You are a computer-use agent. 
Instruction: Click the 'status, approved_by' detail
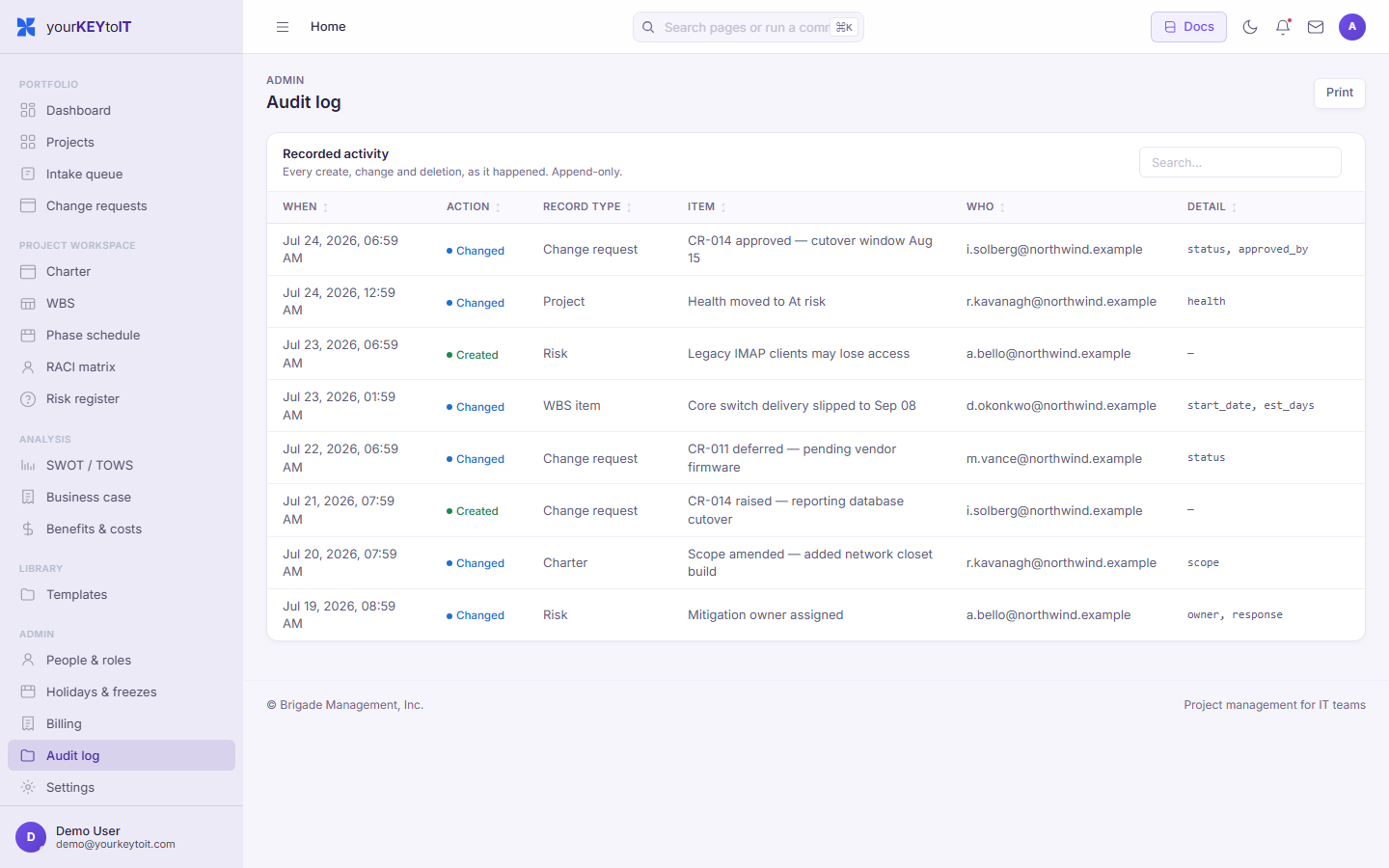1247,250
